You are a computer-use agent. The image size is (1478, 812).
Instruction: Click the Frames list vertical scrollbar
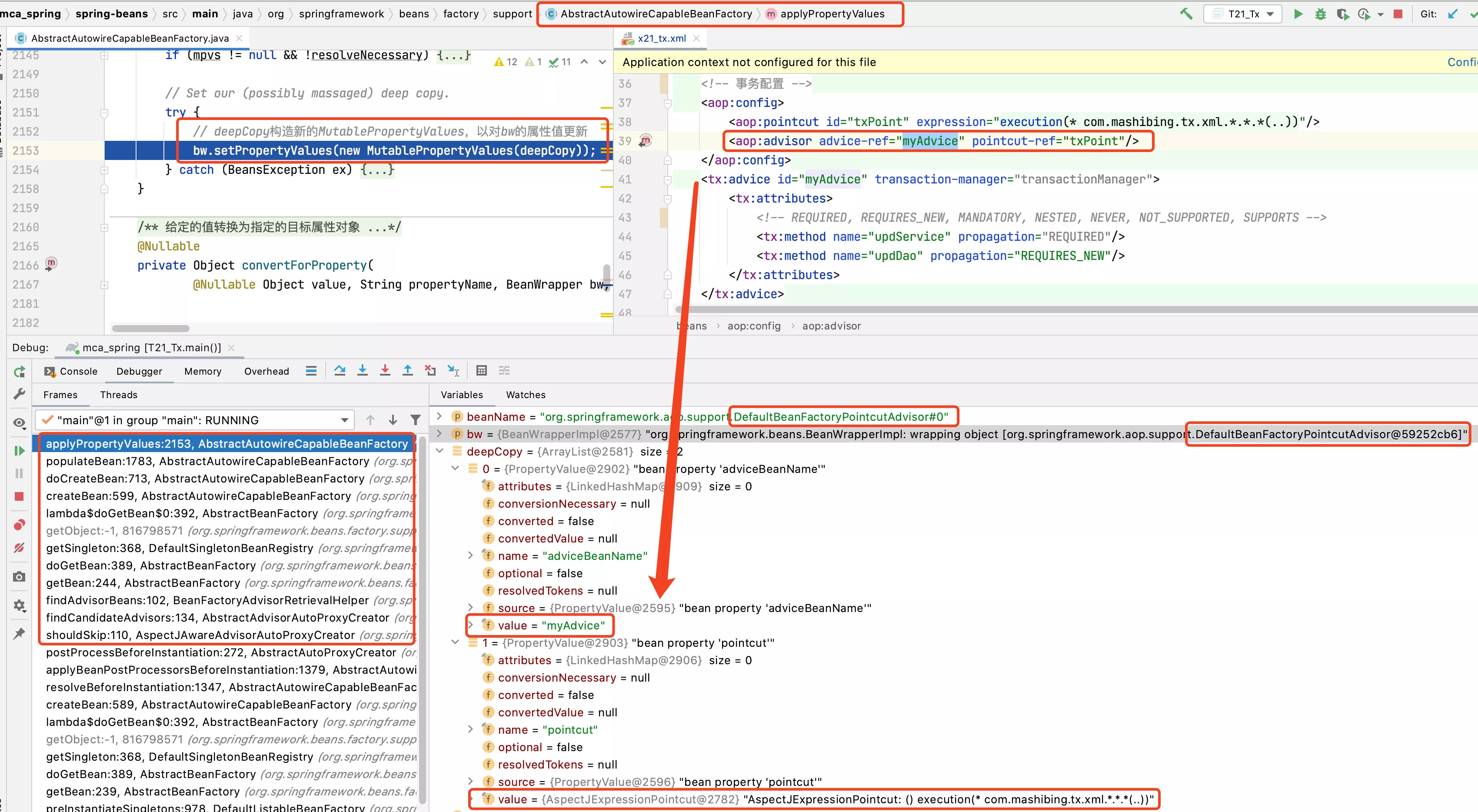(x=422, y=620)
